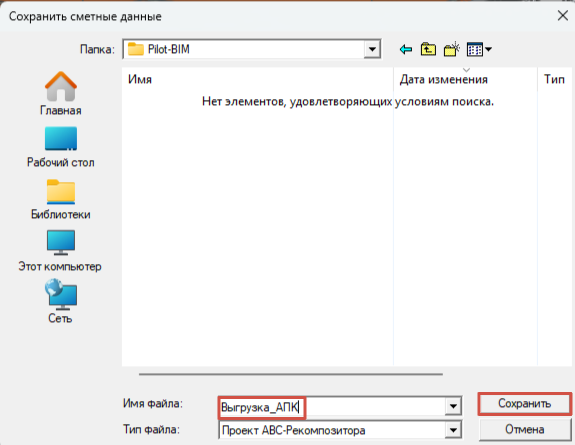Image resolution: width=575 pixels, height=445 pixels.
Task: Select Этот компьютер in the sidebar
Action: pyautogui.click(x=60, y=251)
